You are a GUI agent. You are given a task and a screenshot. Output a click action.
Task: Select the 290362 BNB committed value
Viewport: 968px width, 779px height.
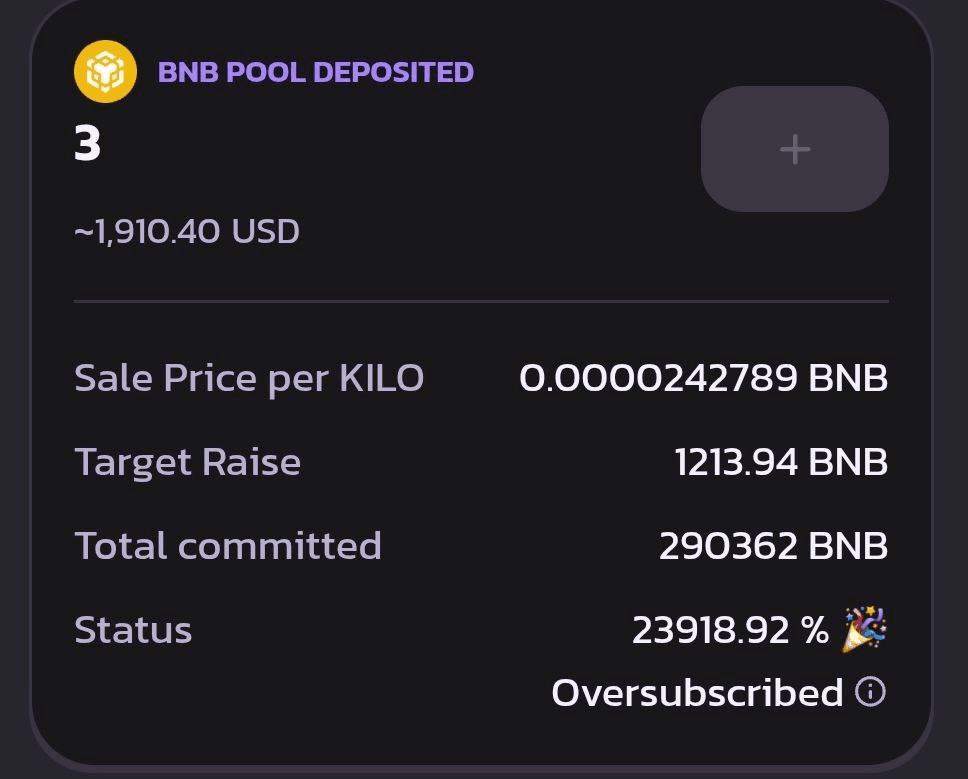coord(773,546)
